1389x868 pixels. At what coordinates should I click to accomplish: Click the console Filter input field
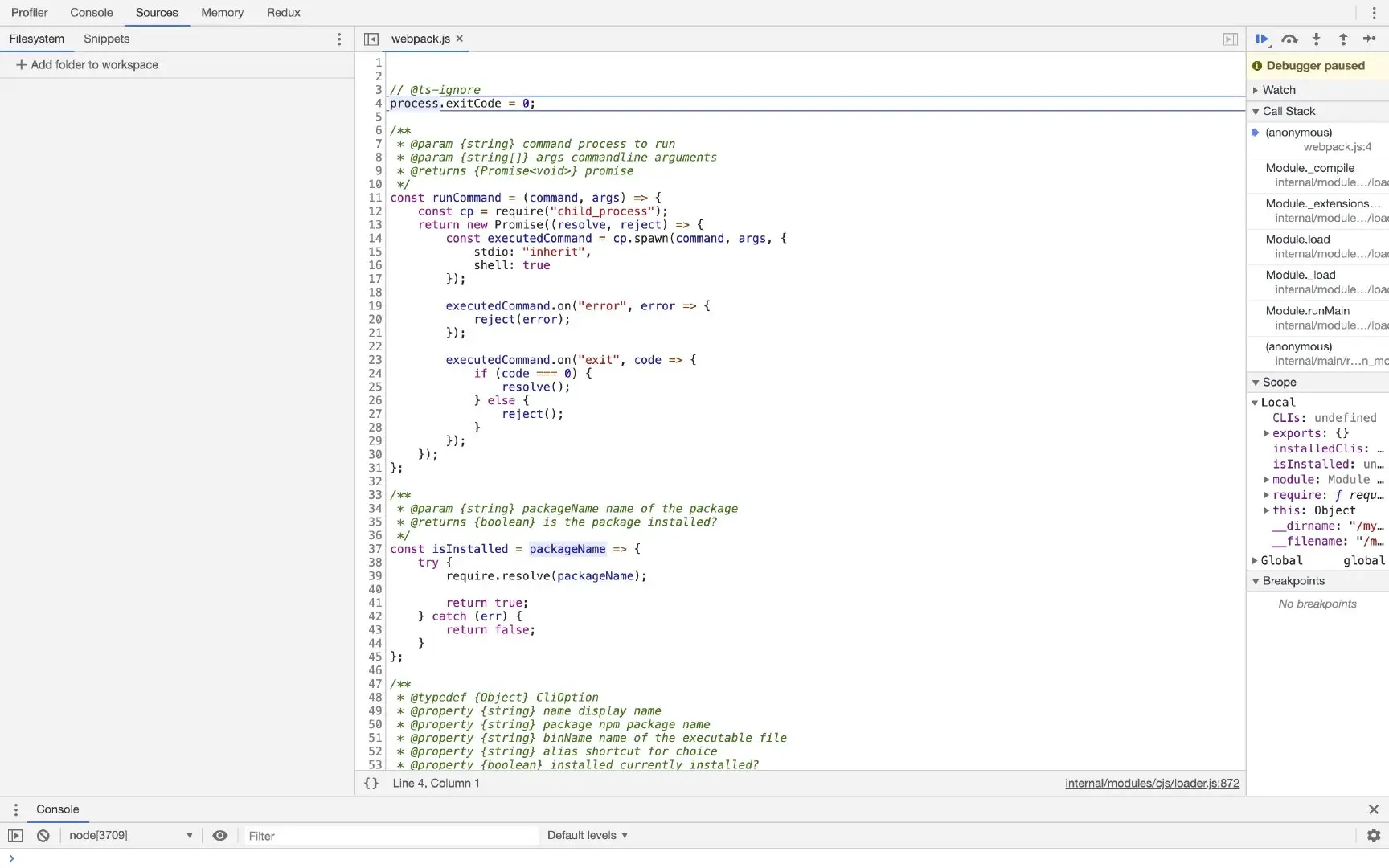pyautogui.click(x=391, y=836)
